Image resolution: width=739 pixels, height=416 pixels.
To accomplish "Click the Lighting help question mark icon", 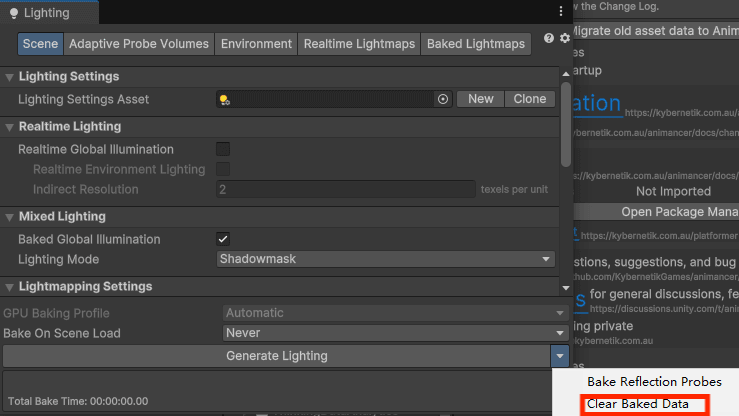I will click(549, 38).
